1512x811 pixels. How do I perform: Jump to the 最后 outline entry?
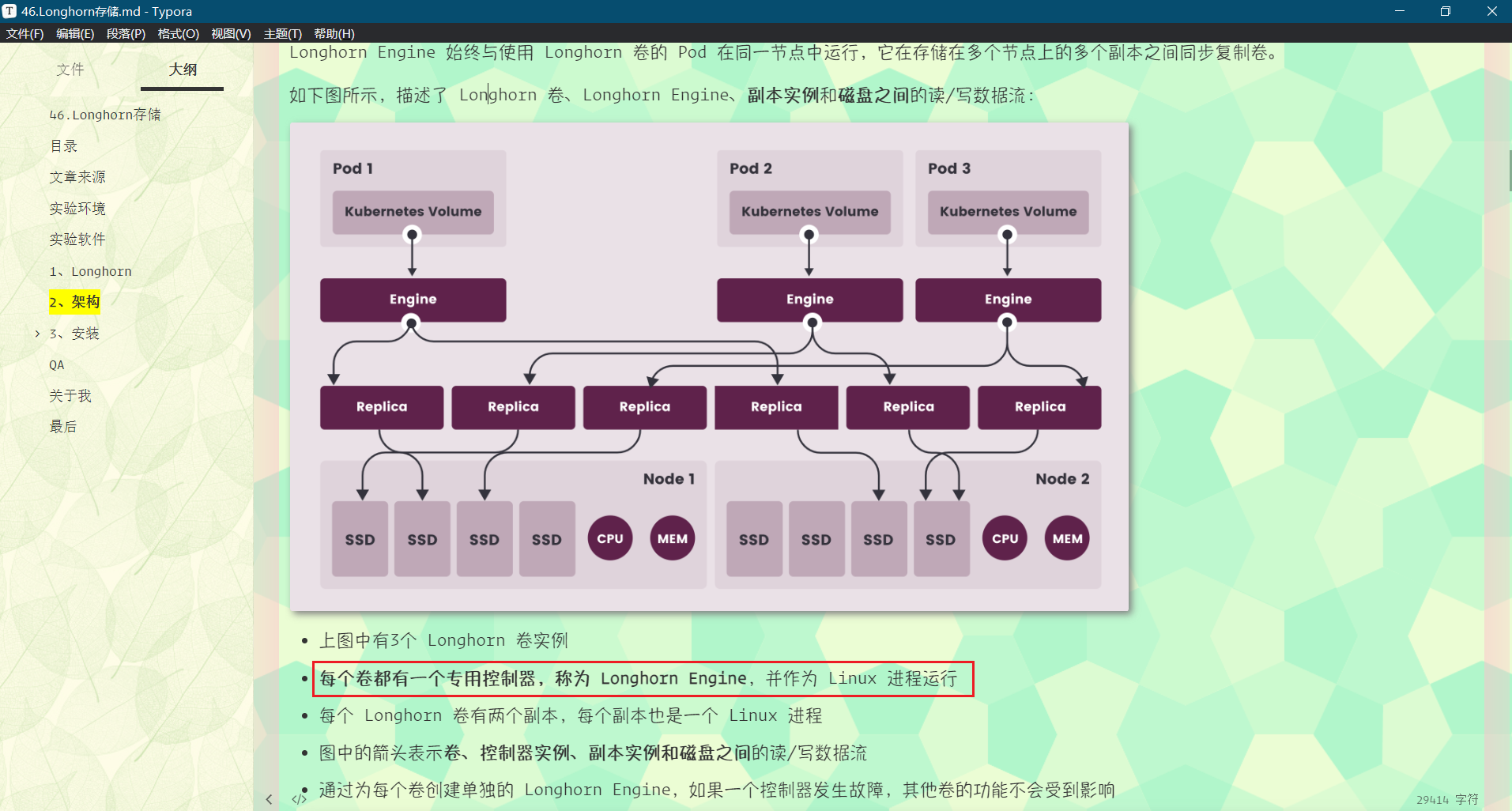pyautogui.click(x=63, y=427)
